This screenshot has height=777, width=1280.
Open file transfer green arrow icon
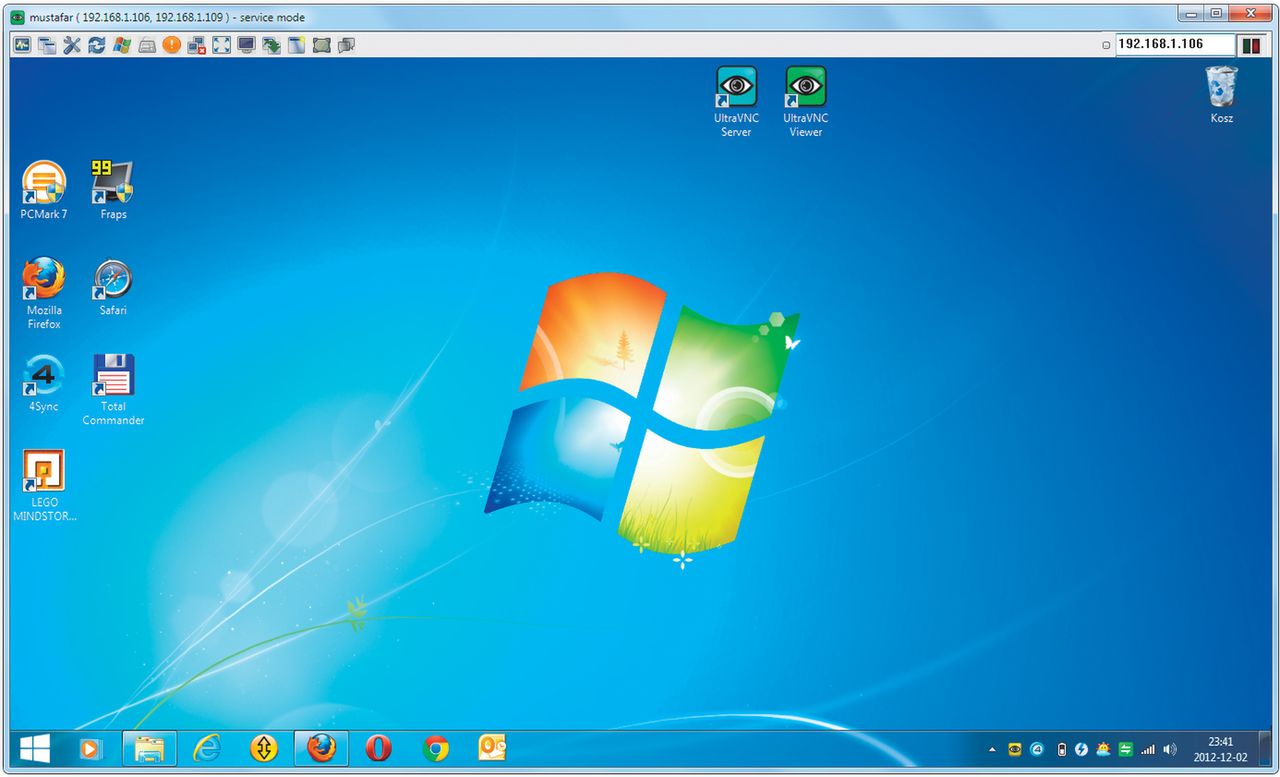point(271,45)
